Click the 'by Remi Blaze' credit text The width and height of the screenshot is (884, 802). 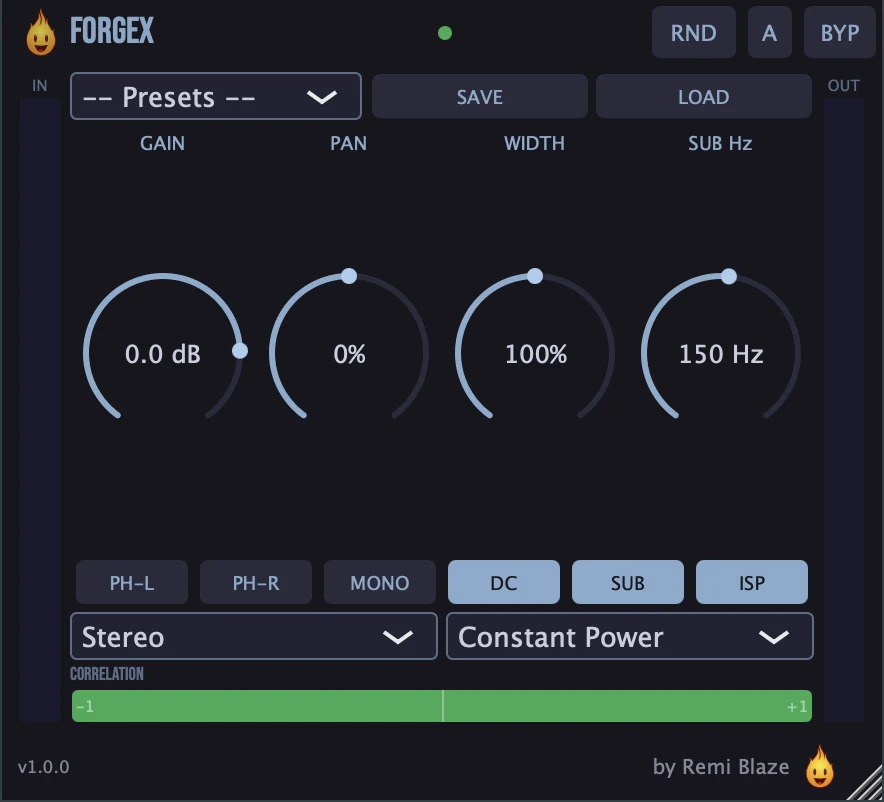[x=721, y=767]
